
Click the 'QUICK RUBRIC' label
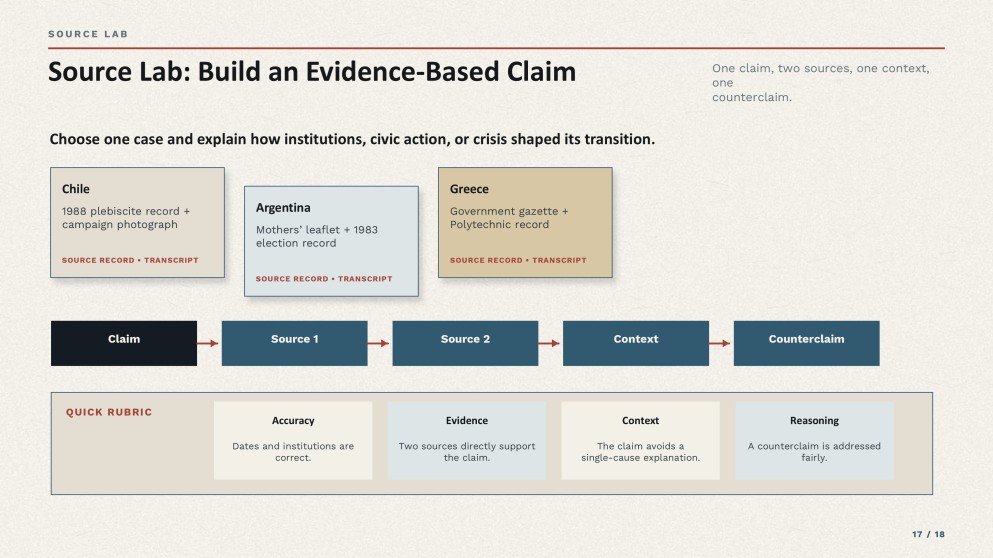(109, 412)
